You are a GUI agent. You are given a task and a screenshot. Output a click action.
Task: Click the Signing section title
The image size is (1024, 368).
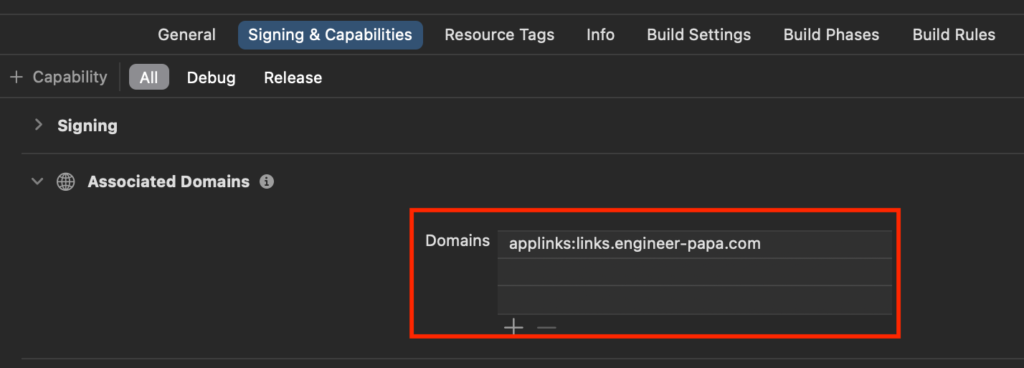[x=88, y=125]
